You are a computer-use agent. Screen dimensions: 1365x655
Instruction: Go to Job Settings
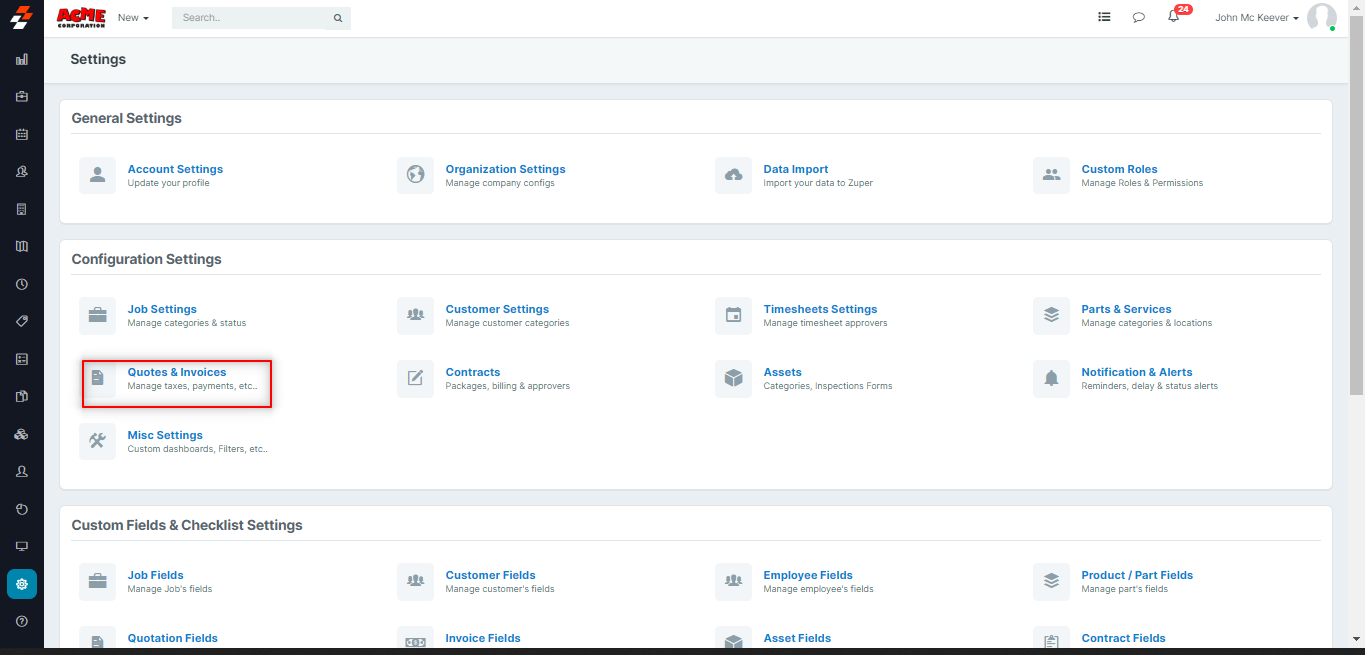click(x=162, y=309)
